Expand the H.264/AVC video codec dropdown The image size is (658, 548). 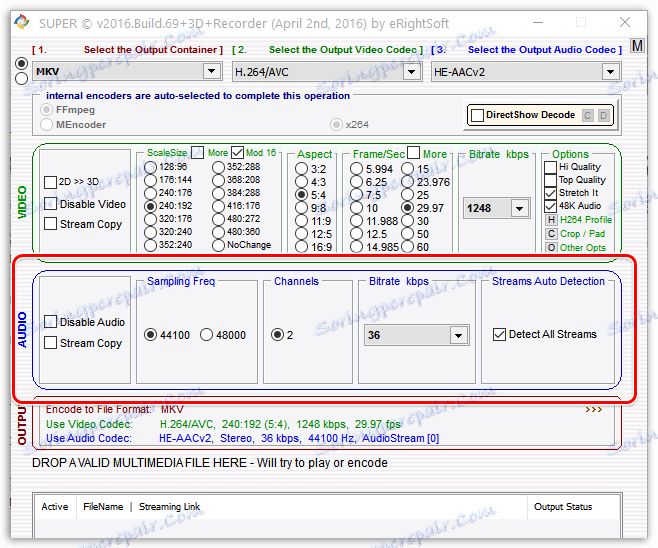point(409,71)
